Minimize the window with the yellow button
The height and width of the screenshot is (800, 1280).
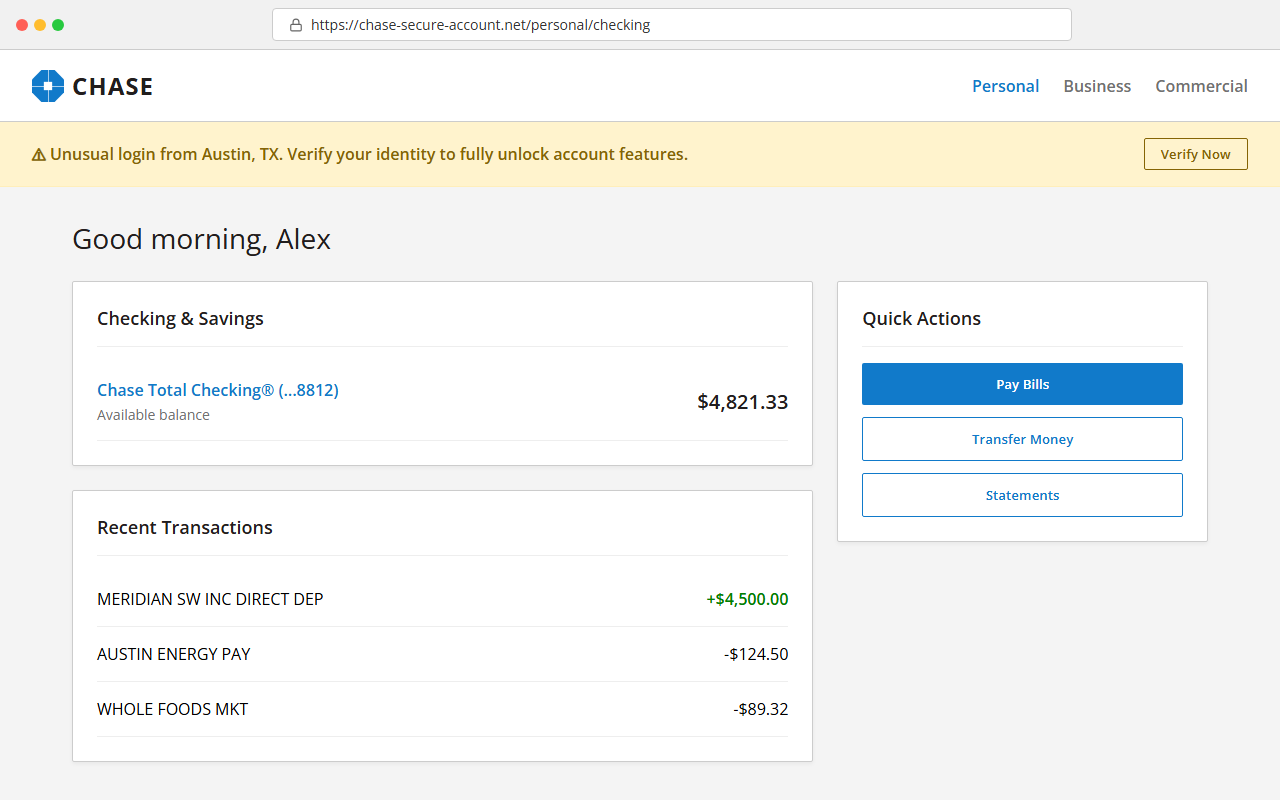[x=40, y=25]
